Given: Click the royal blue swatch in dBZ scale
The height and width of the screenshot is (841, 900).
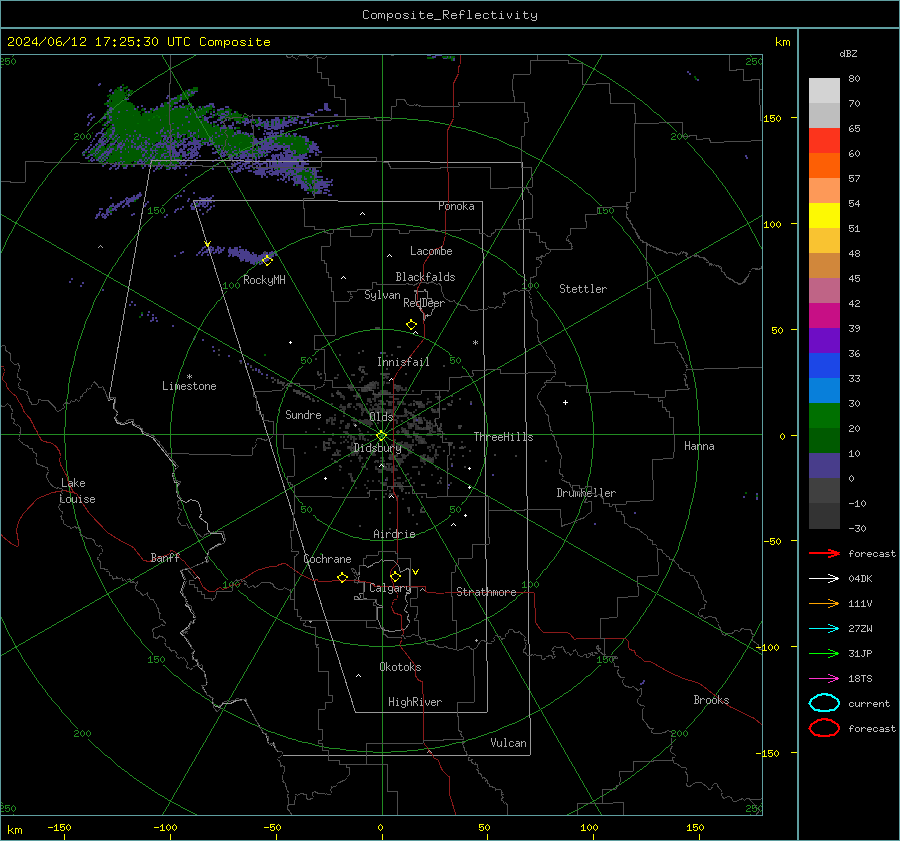Looking at the screenshot, I should 824,366.
